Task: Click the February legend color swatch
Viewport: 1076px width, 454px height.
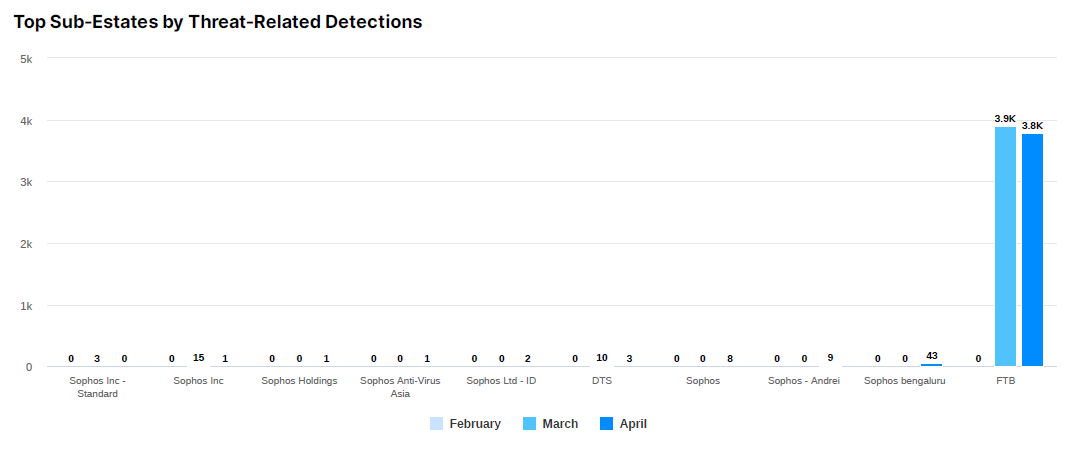Action: 436,424
